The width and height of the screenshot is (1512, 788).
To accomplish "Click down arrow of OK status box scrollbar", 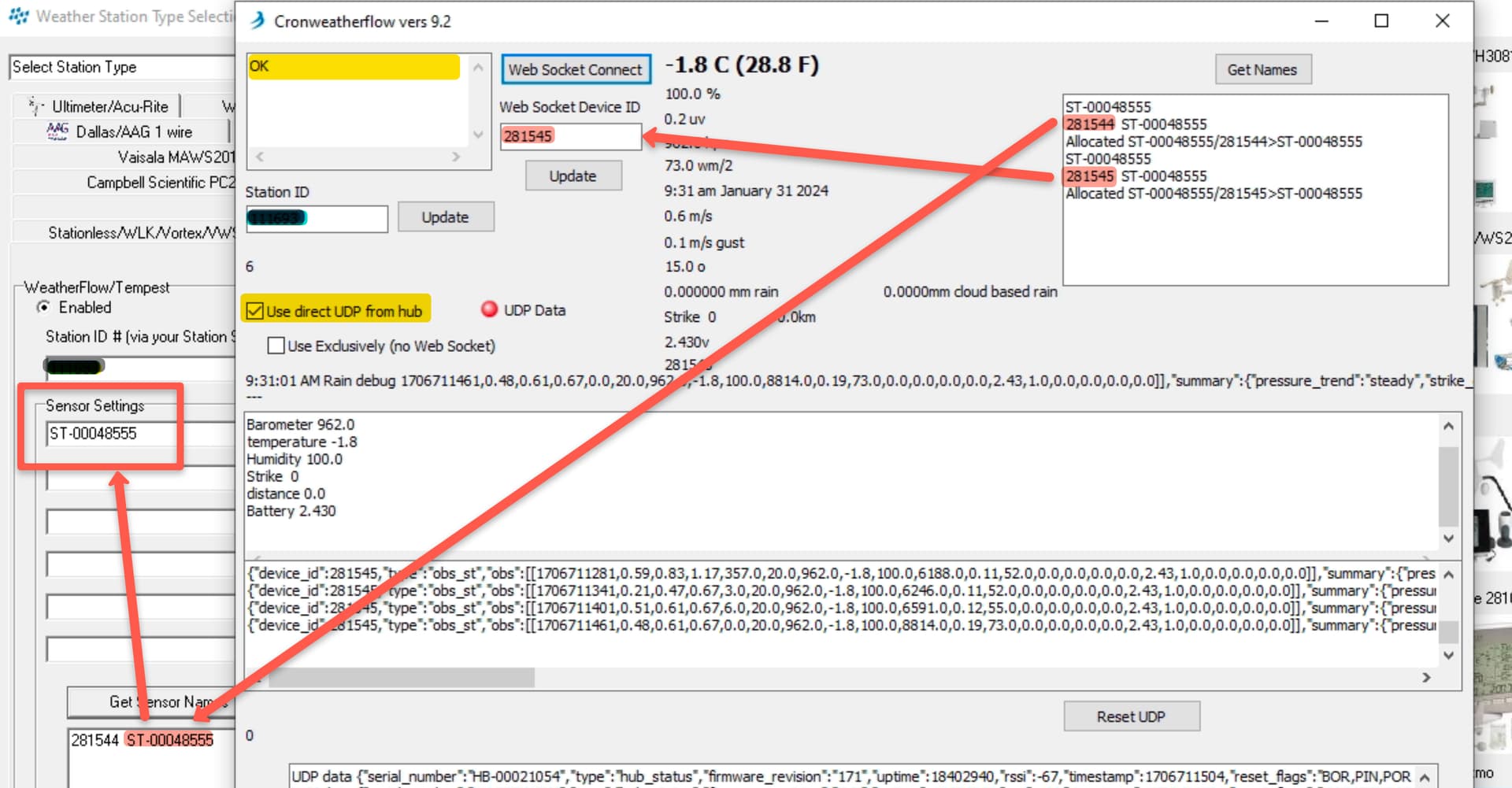I will point(478,135).
